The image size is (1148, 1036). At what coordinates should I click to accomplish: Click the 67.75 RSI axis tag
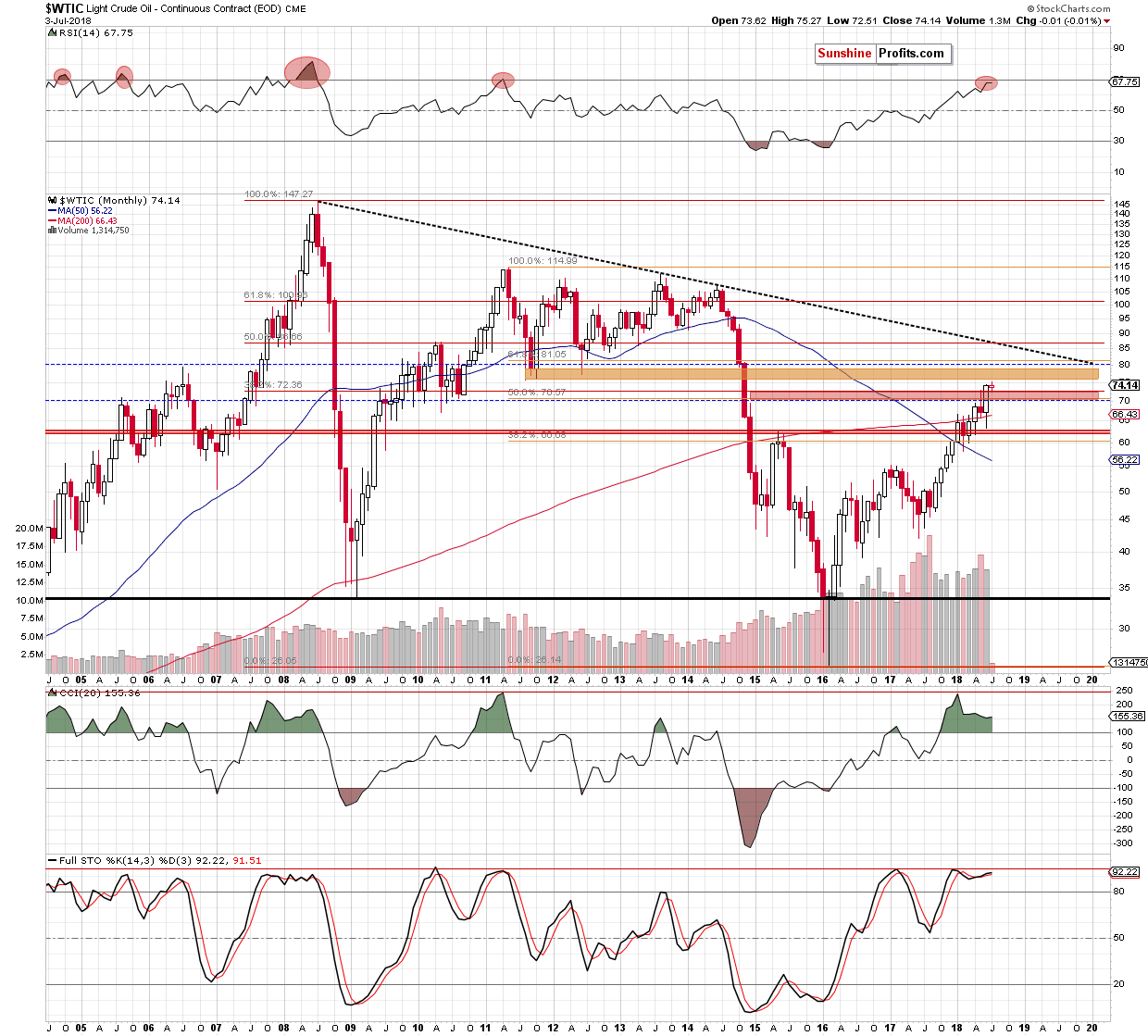pos(1124,81)
